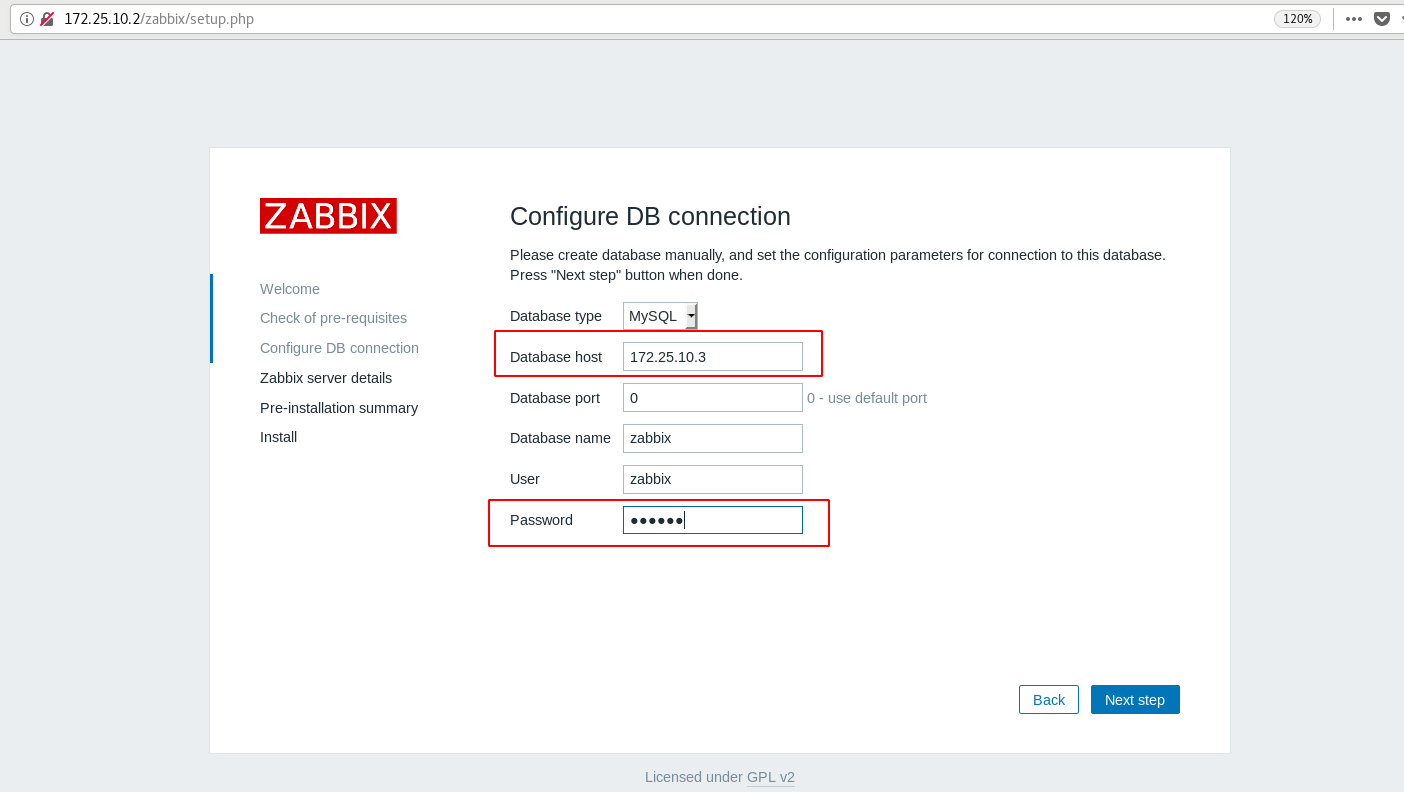Click the Database port label
Viewport: 1404px width, 792px height.
555,398
